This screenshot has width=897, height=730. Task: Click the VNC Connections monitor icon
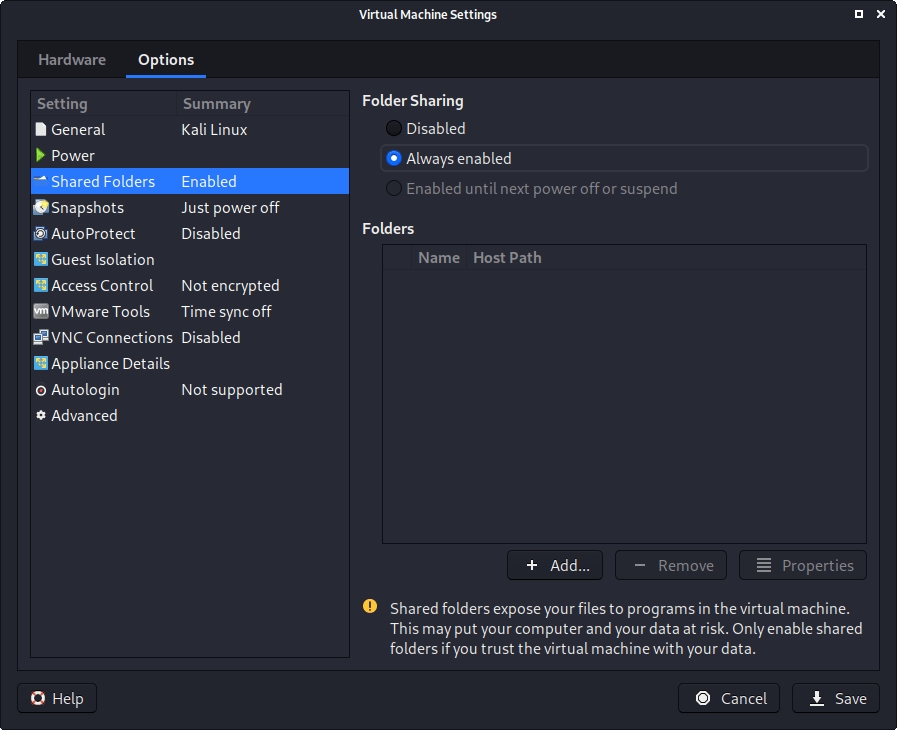41,338
